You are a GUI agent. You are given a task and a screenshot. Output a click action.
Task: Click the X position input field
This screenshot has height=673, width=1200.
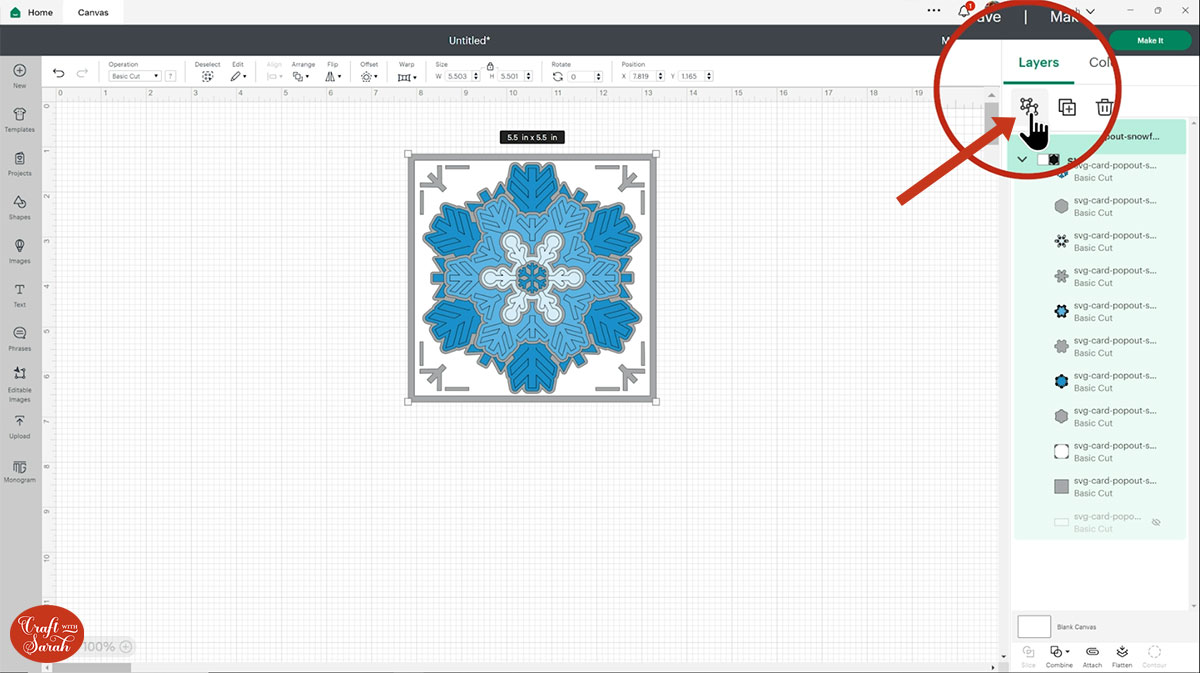pyautogui.click(x=644, y=76)
